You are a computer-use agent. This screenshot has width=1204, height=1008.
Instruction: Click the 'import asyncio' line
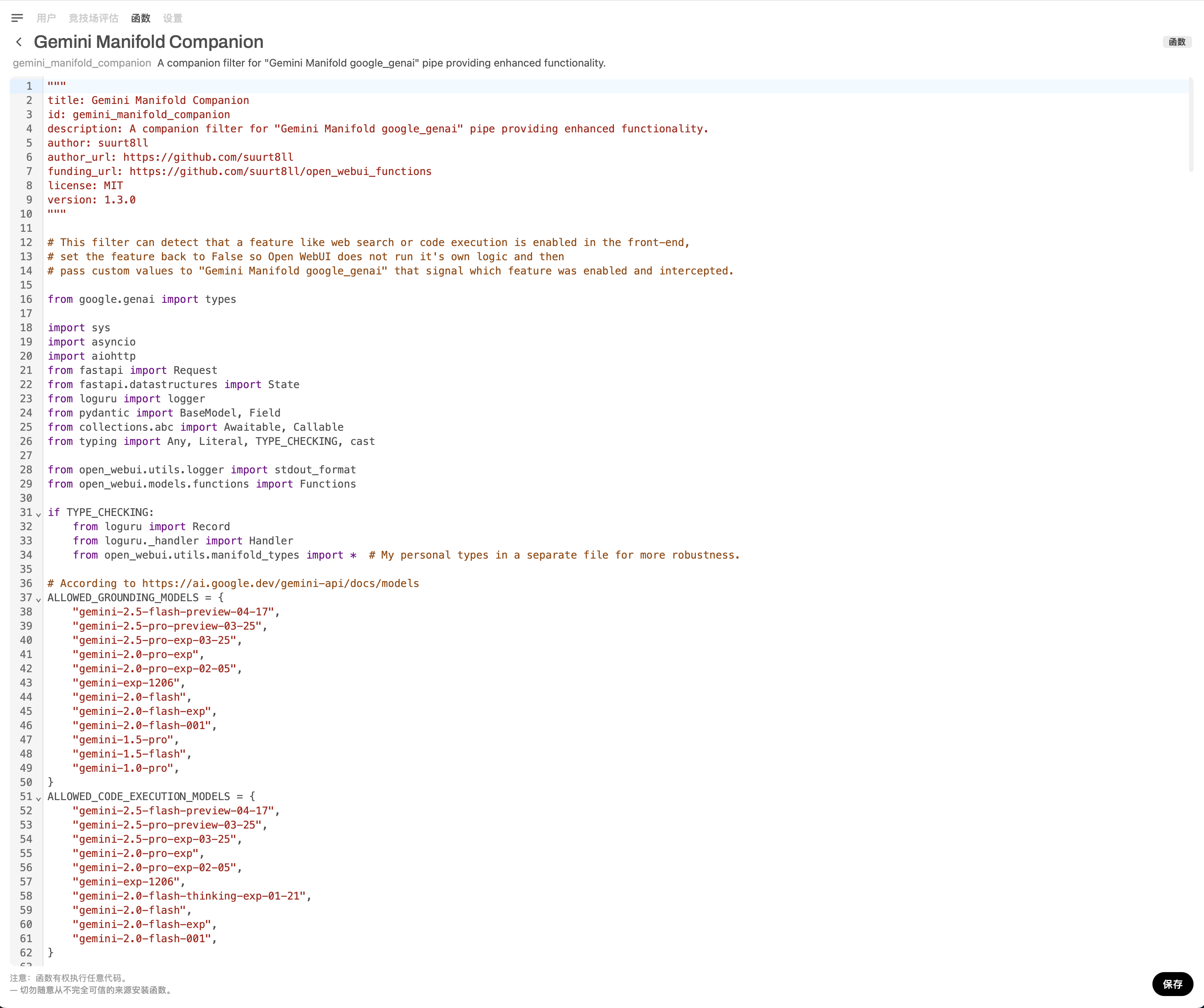tap(92, 342)
